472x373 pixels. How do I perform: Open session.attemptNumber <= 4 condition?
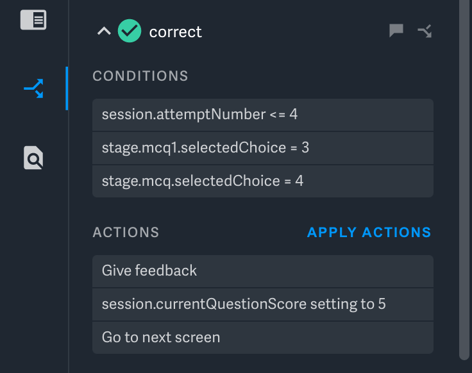pyautogui.click(x=263, y=115)
